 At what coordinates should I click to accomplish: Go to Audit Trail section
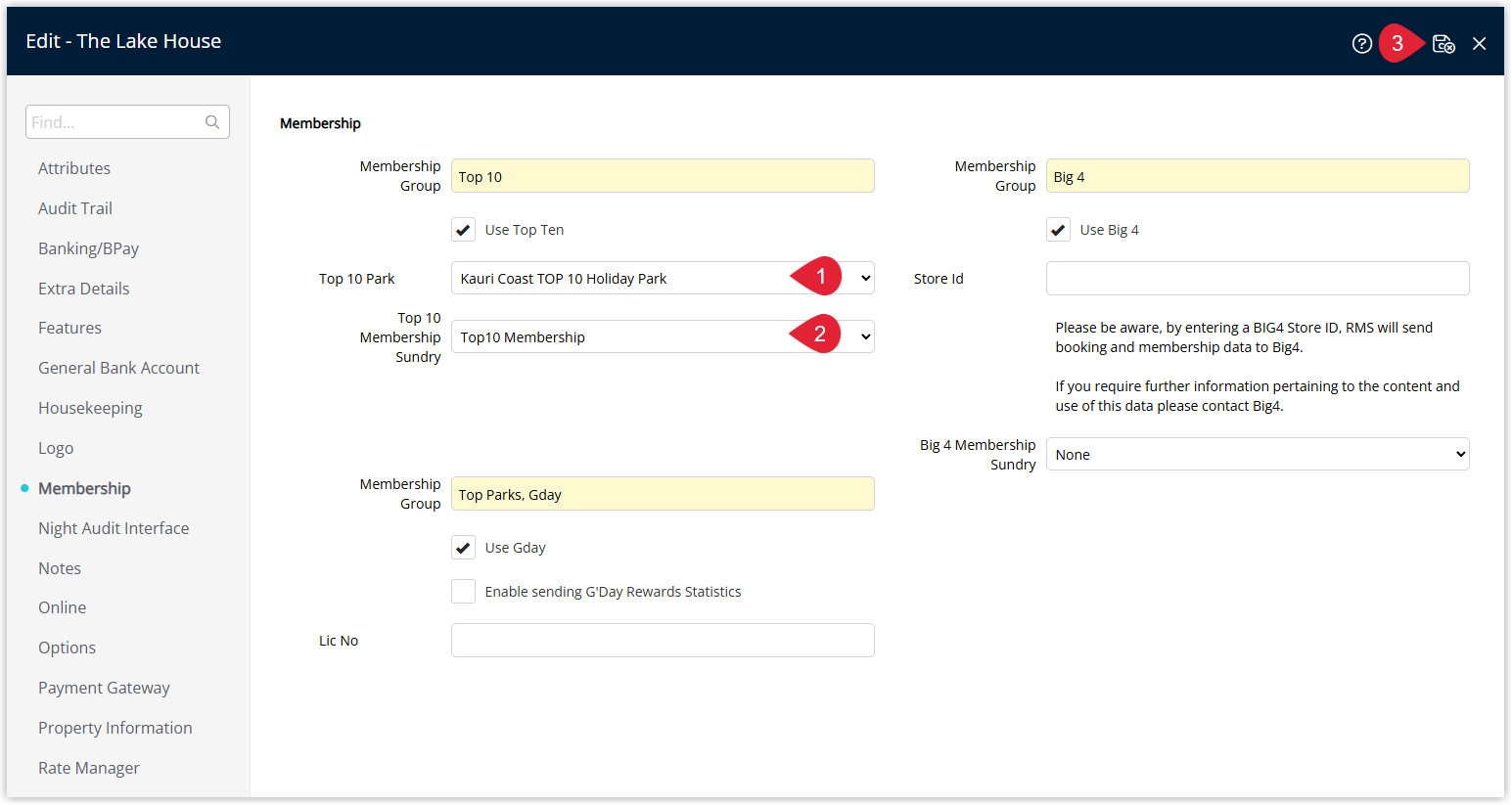[75, 208]
